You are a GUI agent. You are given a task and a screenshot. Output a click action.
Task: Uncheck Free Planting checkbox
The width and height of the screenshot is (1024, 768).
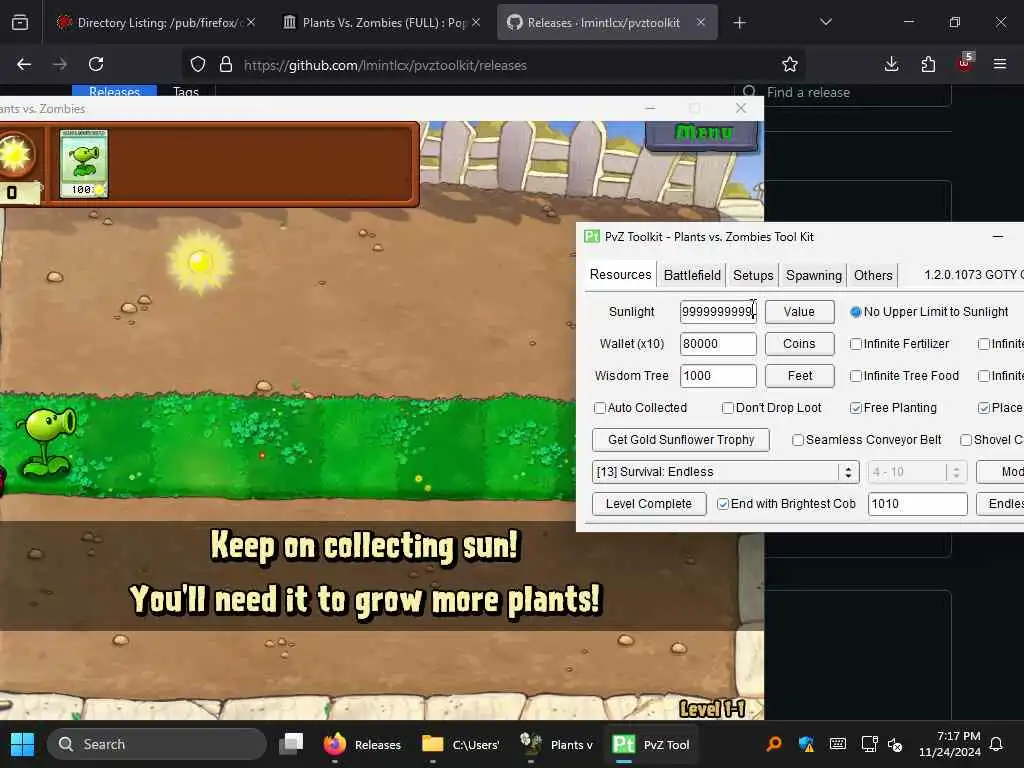pos(893,408)
